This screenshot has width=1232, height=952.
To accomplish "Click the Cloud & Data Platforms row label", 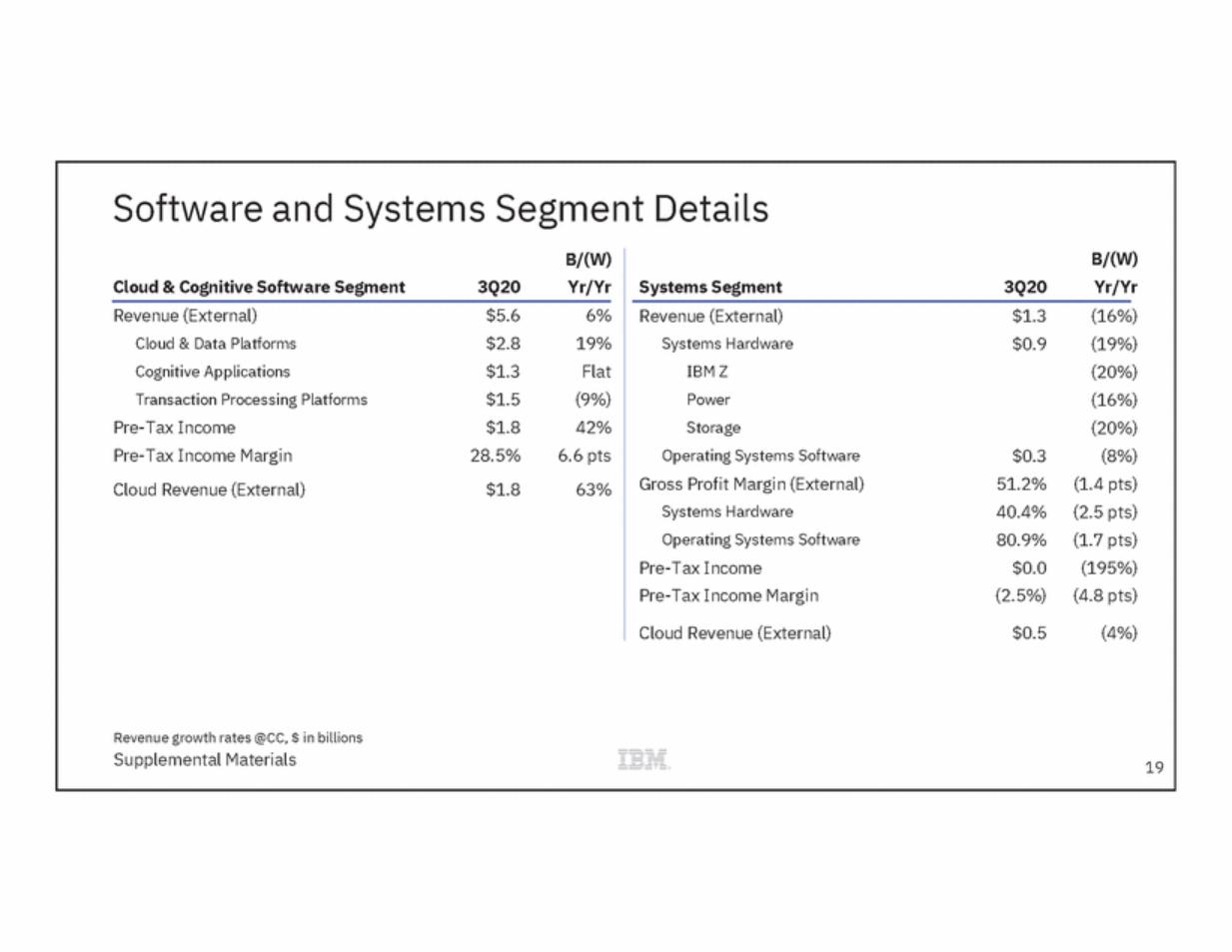I will point(216,344).
